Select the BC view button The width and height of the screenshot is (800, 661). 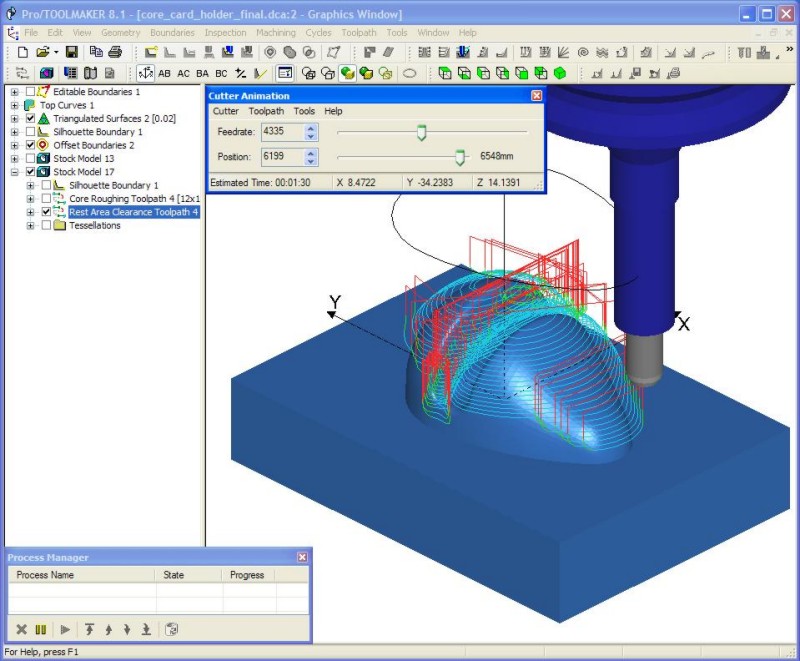pos(221,73)
